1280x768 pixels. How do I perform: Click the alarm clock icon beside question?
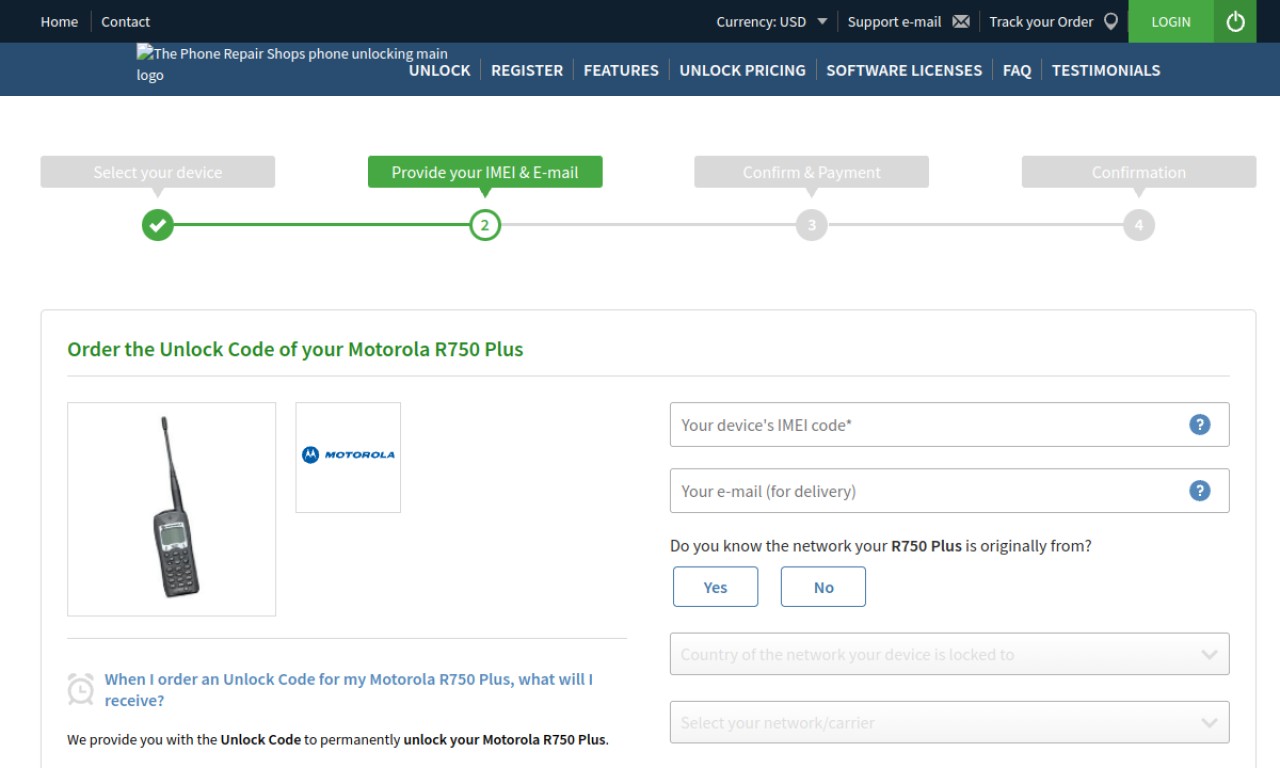[80, 688]
